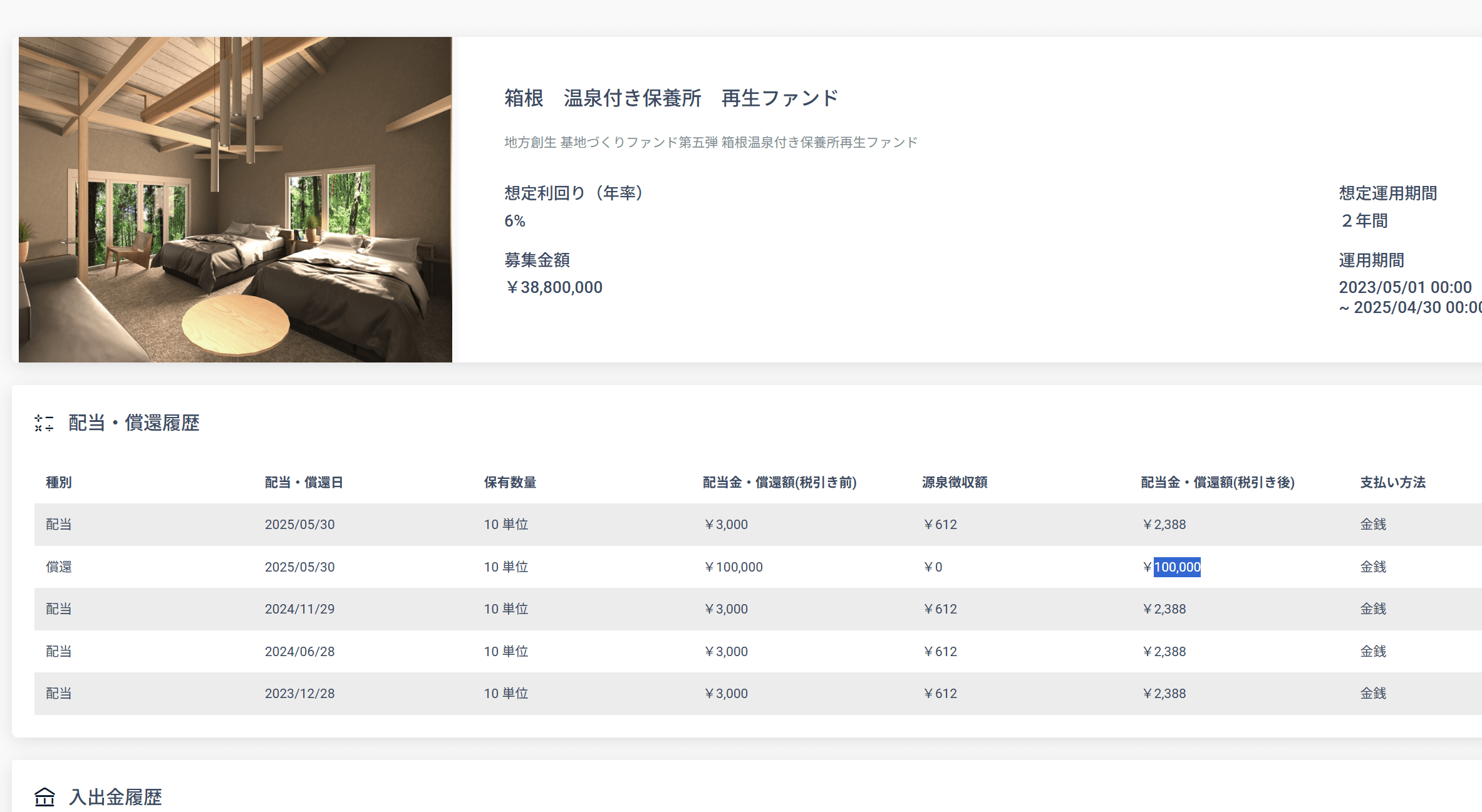Screen dimensions: 1482x812
Task: Click the 2024/11/29 dividend date
Action: coord(299,609)
